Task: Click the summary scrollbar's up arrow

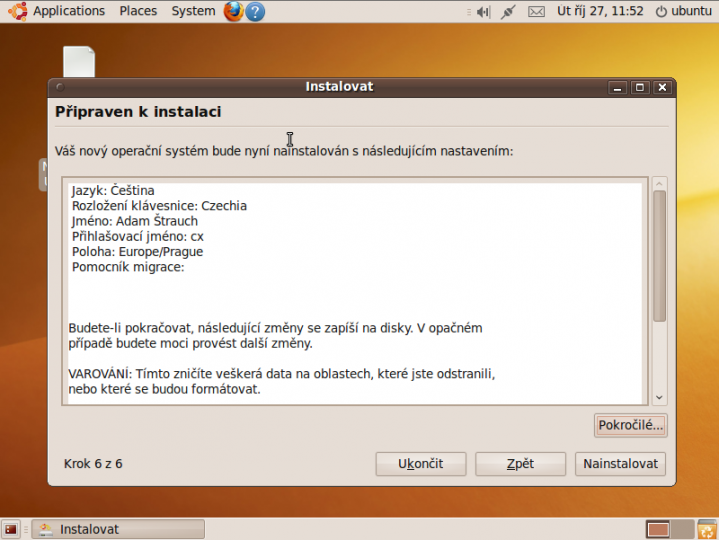Action: click(659, 184)
